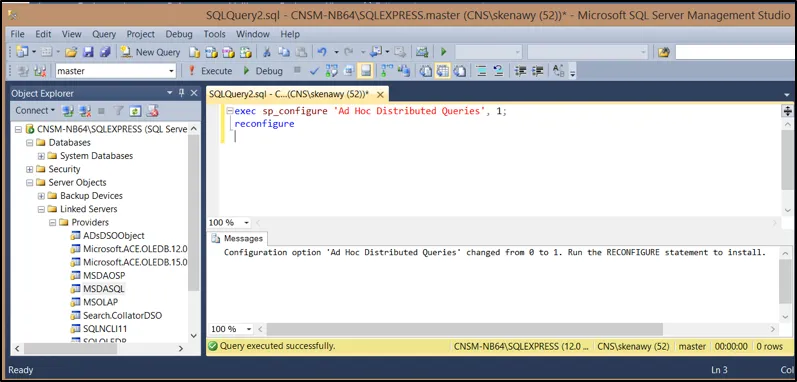Screen dimensions: 797x382
Task: Open the Help menu
Action: point(290,34)
